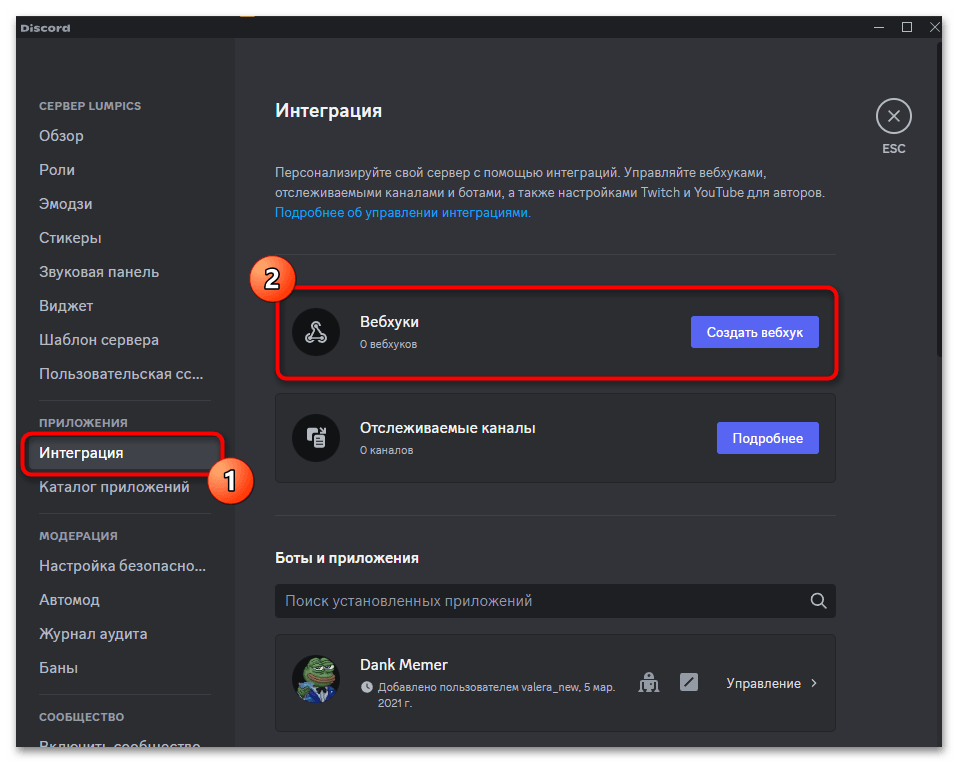Click the Dank Memer avatar
Viewport: 958px width, 763px height.
[316, 679]
